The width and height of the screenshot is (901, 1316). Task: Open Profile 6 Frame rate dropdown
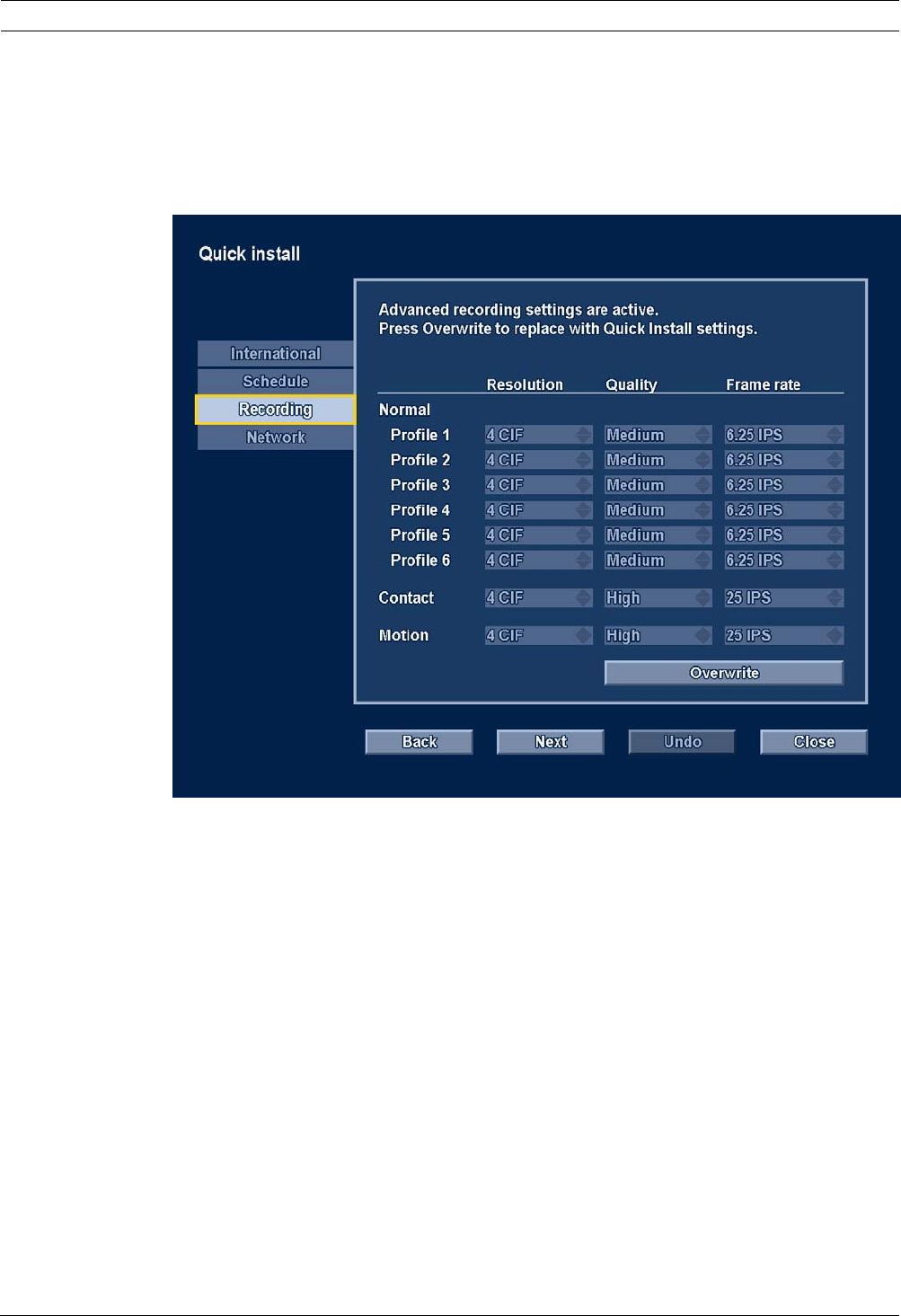[784, 561]
